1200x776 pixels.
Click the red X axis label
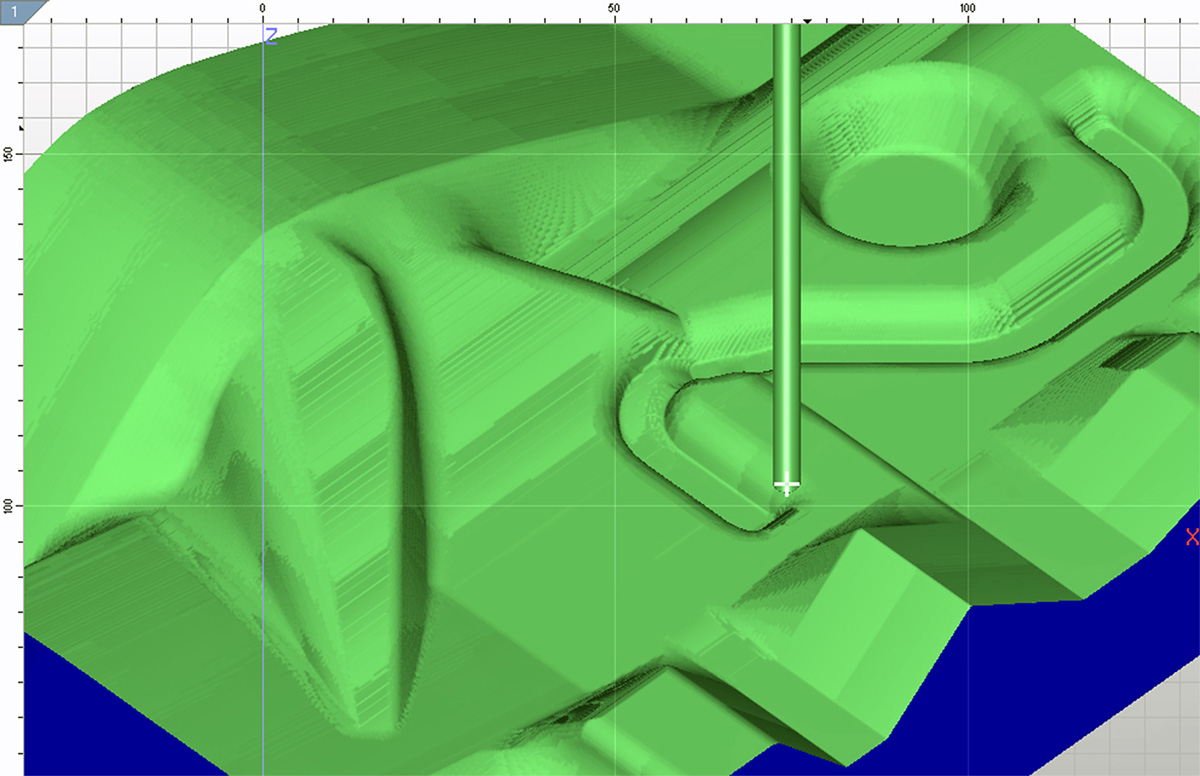1192,537
